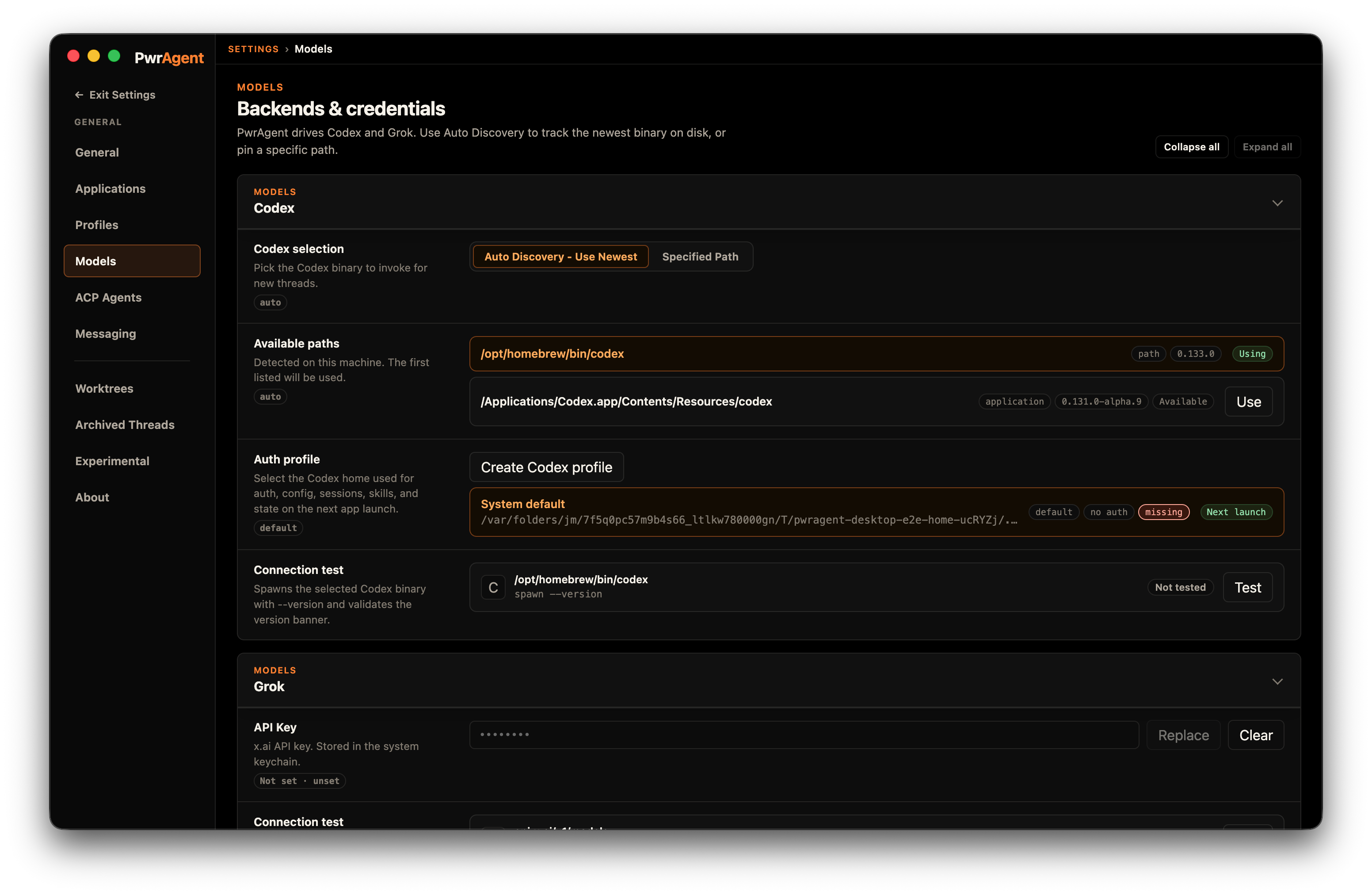Open Profiles settings page

132,225
